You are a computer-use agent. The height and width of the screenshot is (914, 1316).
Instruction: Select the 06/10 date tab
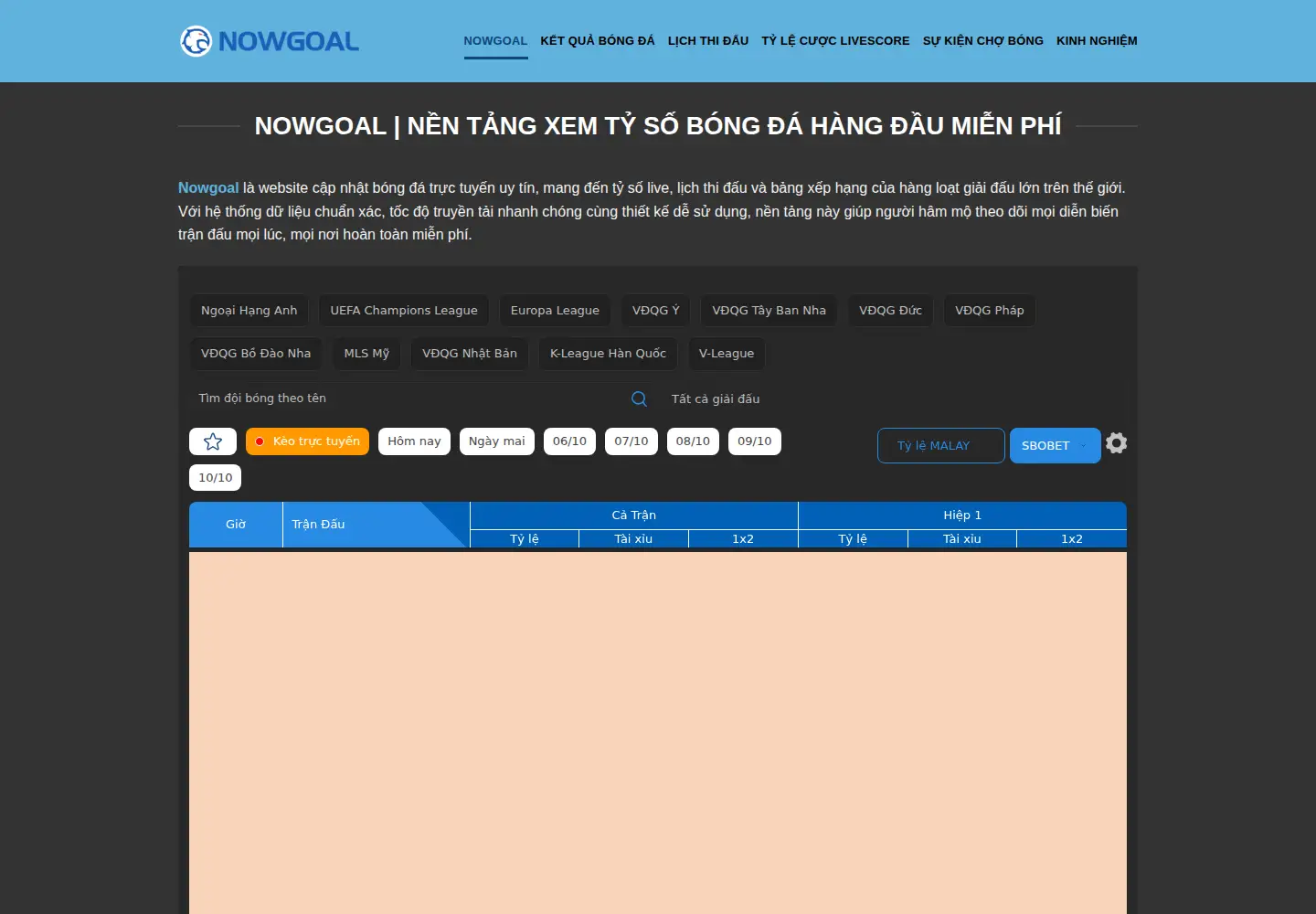(570, 441)
